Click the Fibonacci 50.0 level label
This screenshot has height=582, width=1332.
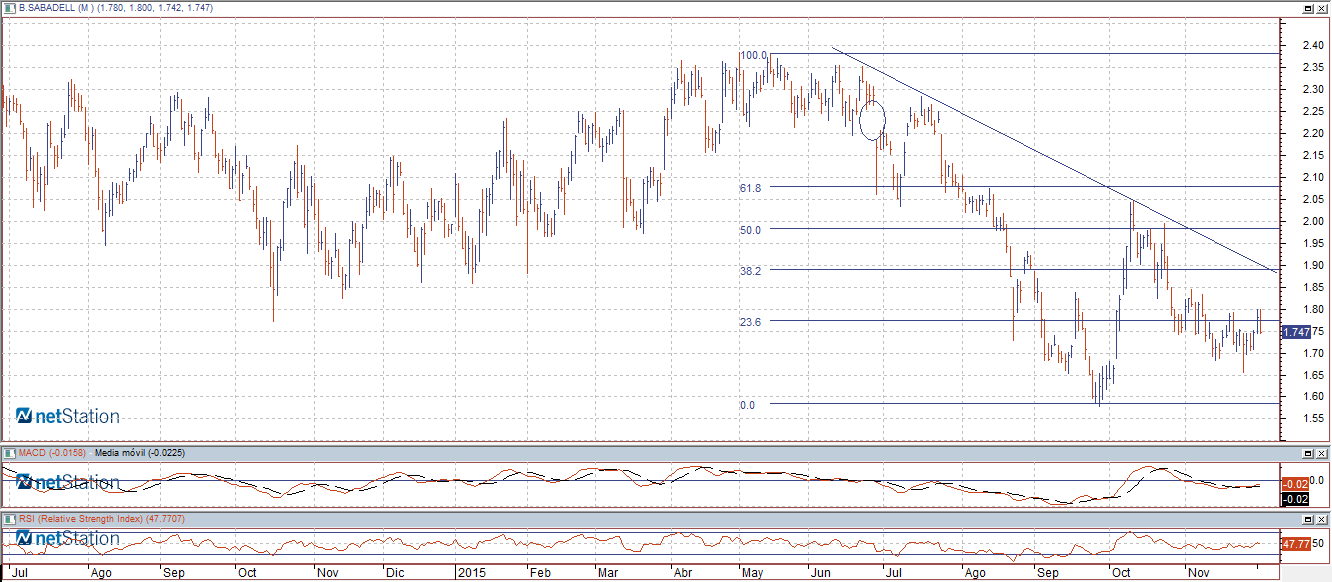751,230
